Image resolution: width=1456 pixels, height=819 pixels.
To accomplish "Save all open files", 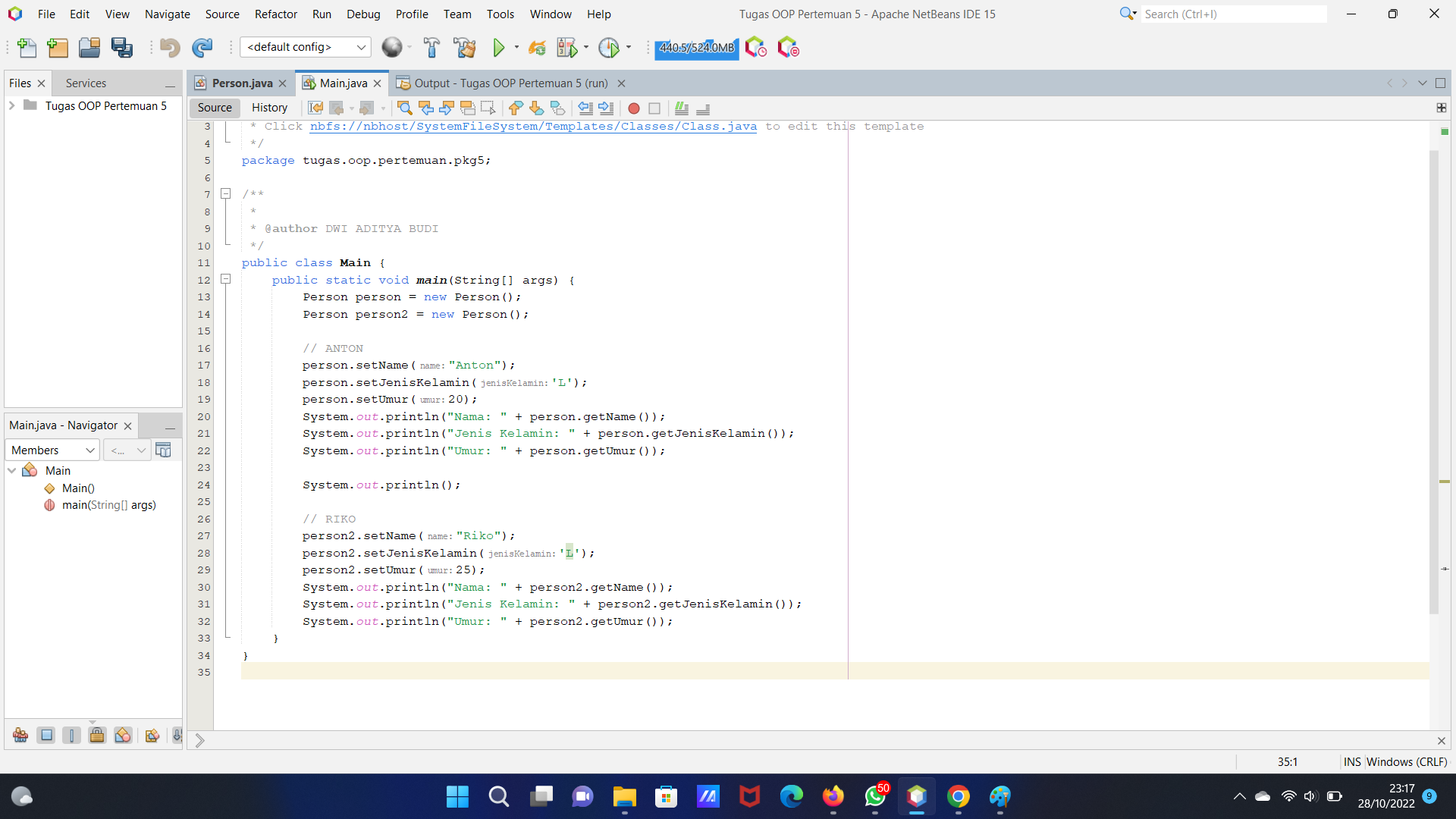I will 121,47.
